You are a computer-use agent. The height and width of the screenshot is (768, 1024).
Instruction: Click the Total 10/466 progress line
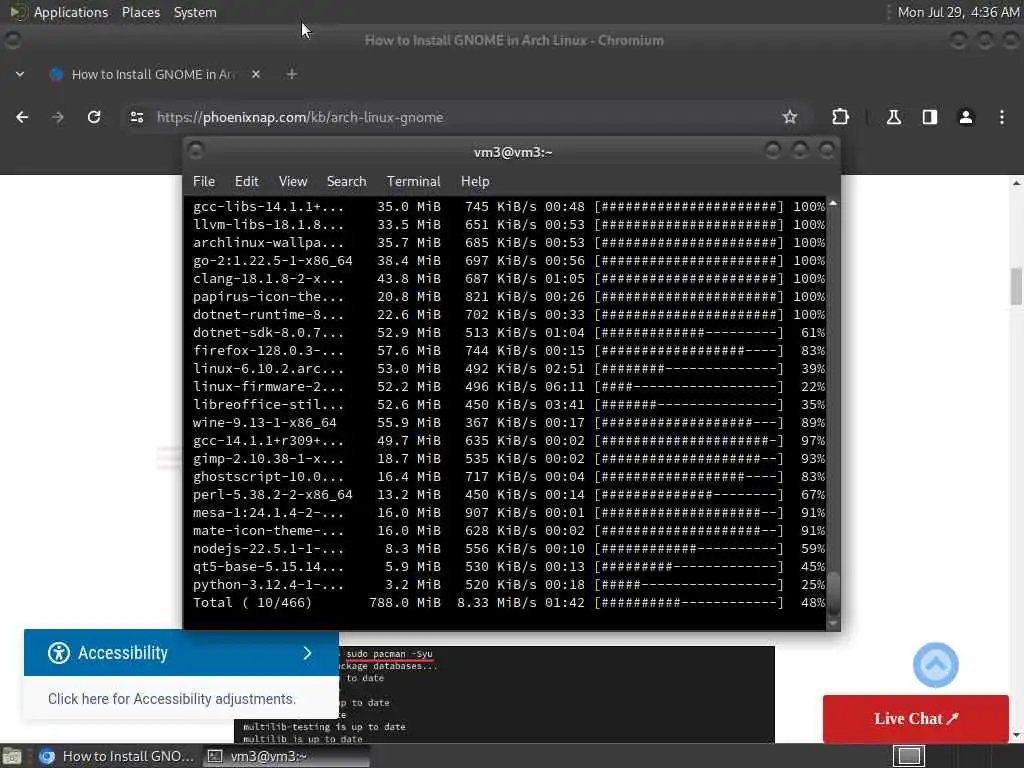coord(509,603)
